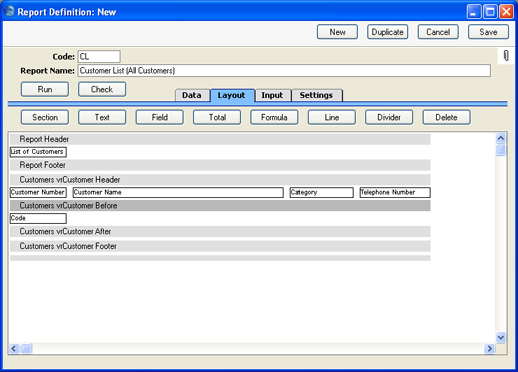518x372 pixels.
Task: Select the 'Customer Name' label box
Action: coord(178,192)
